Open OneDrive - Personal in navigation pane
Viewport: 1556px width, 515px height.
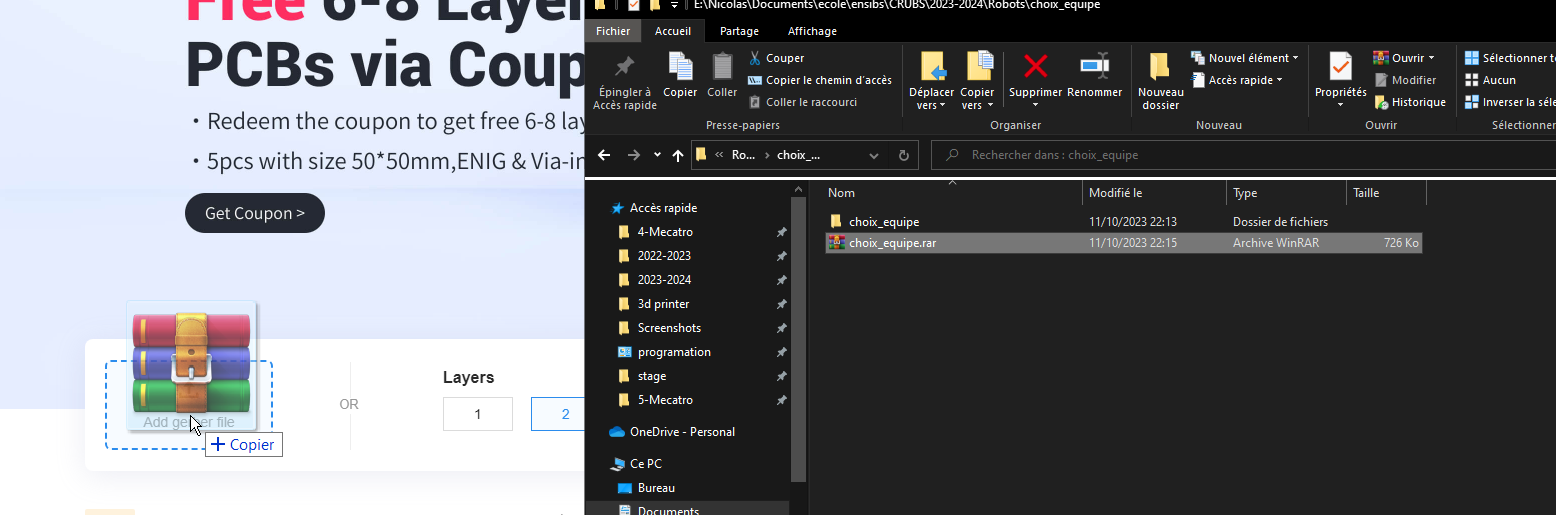[x=684, y=432]
